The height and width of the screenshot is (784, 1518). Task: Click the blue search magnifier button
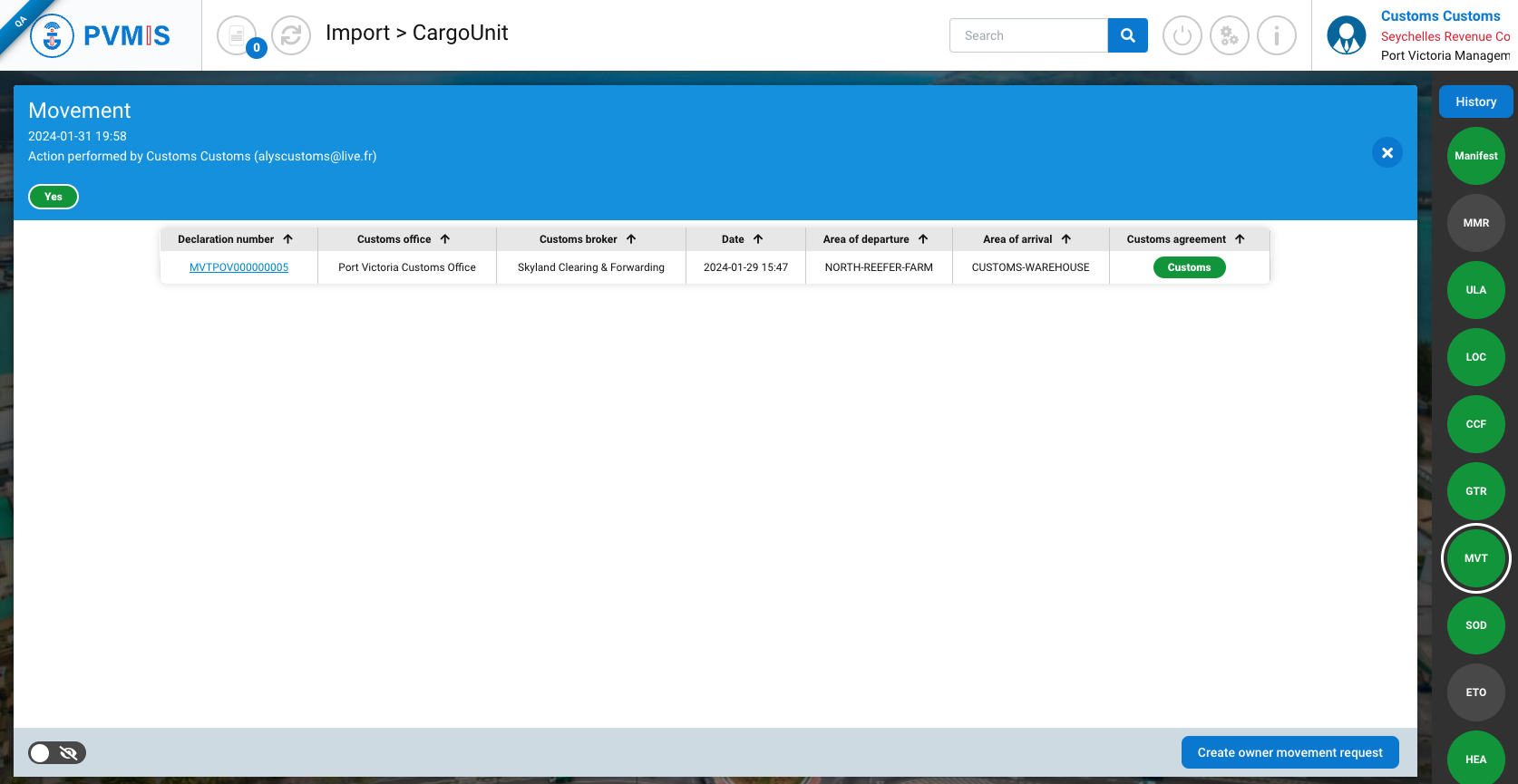pos(1127,35)
